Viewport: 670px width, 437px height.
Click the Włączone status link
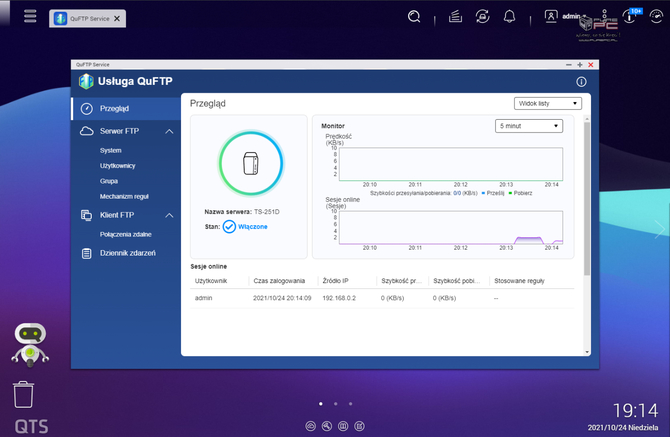(x=253, y=226)
